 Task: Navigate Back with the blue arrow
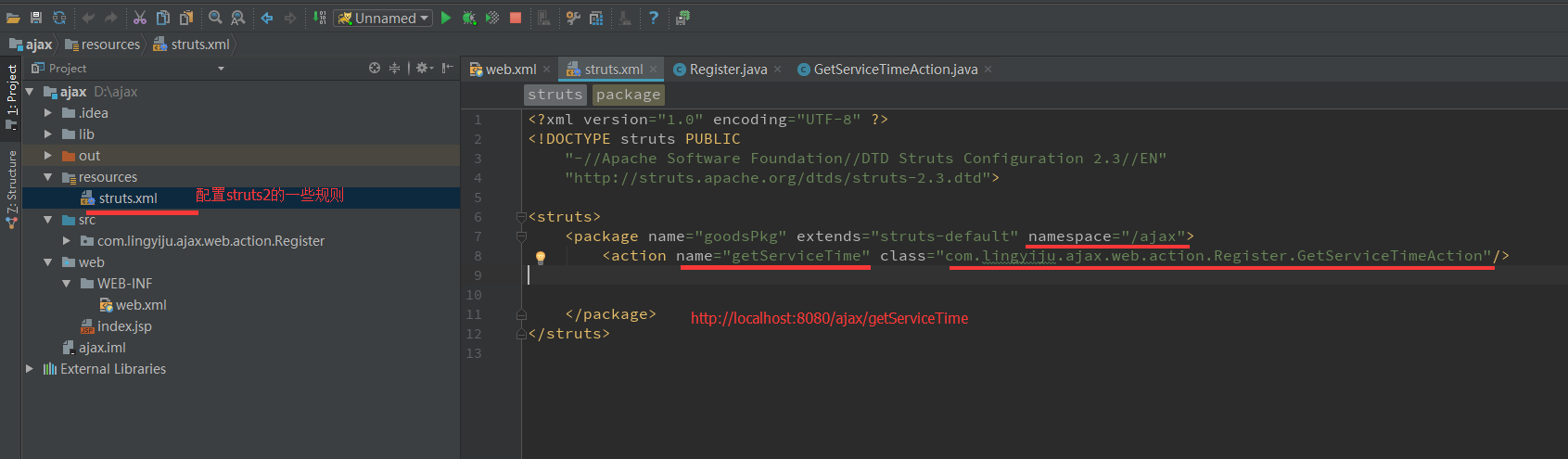click(267, 18)
